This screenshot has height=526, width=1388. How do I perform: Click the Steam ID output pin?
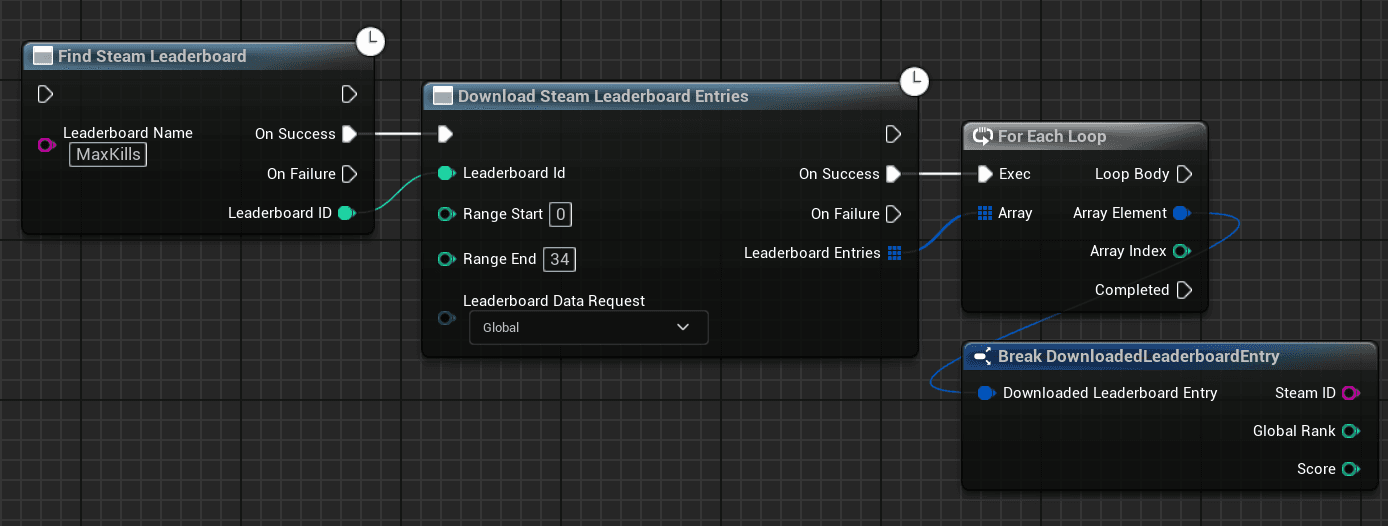click(1350, 393)
